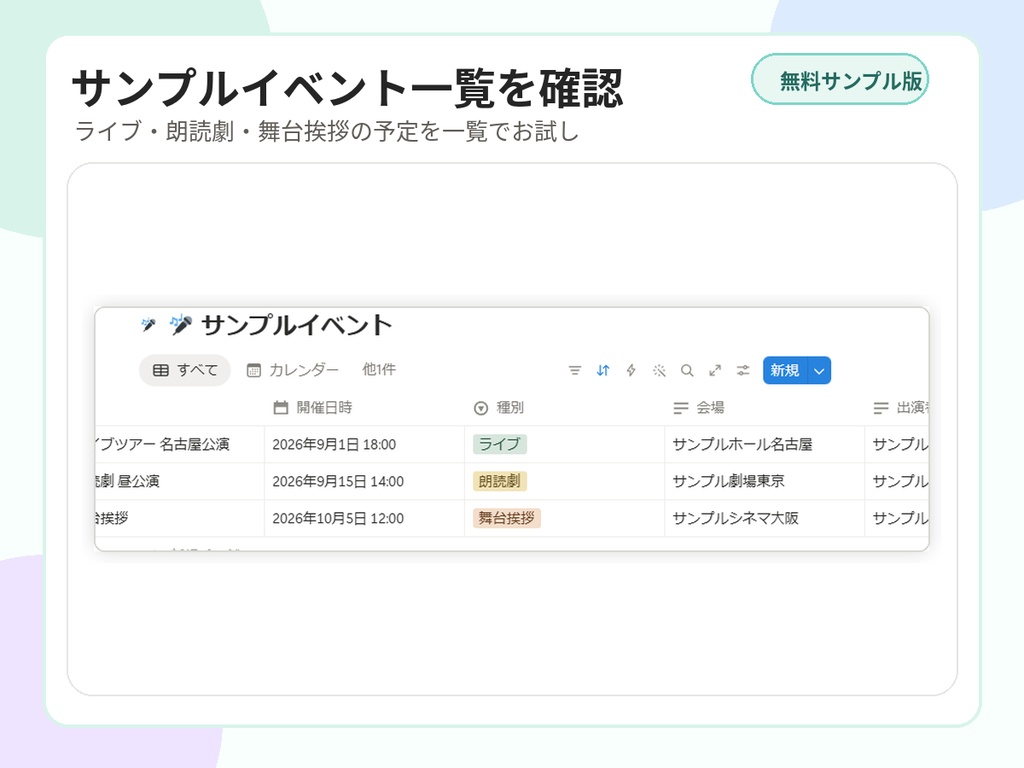Click the text icon in 出演者 header
This screenshot has height=768, width=1024.
tap(881, 408)
